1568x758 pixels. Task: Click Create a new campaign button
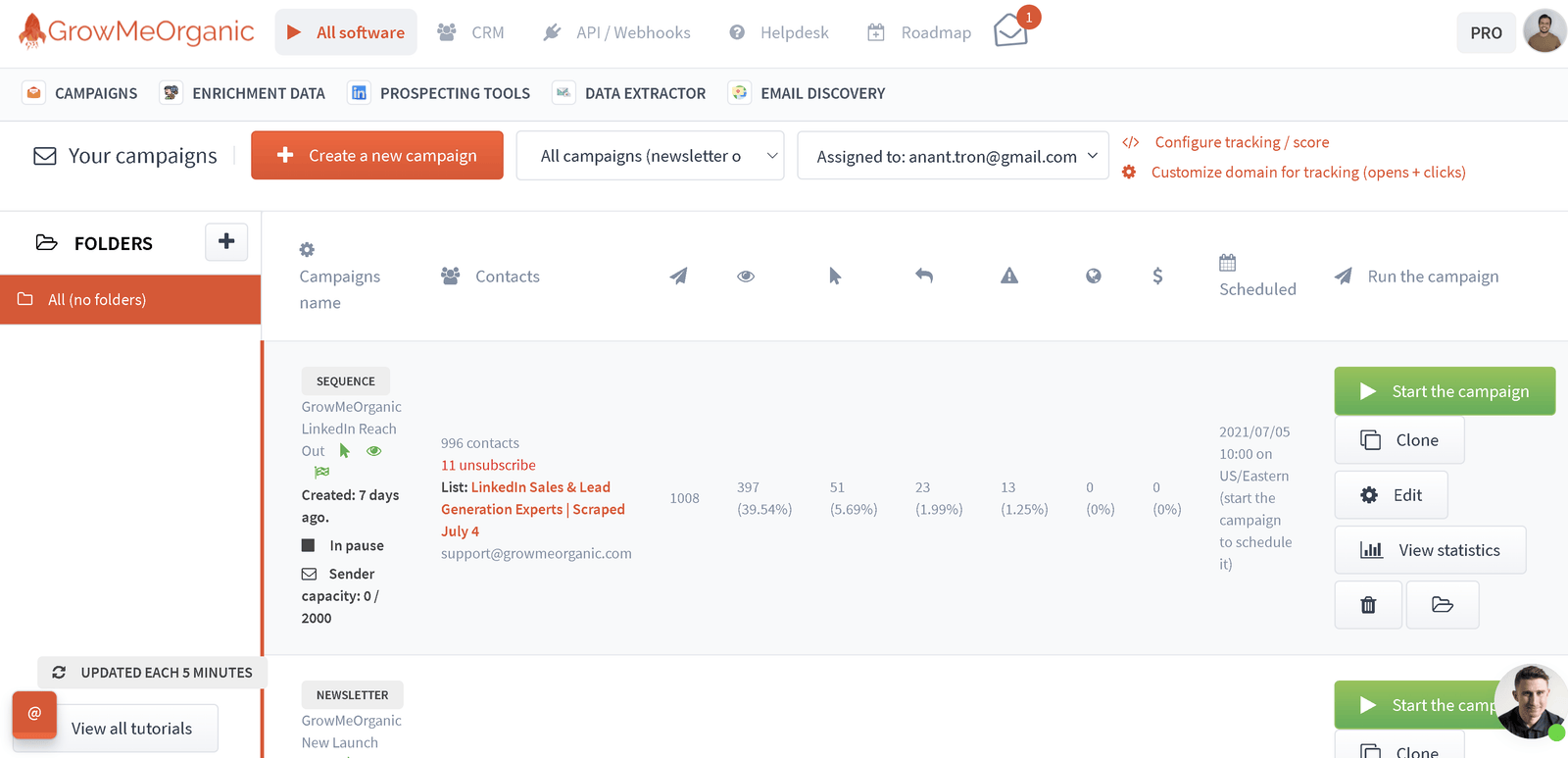tap(377, 156)
